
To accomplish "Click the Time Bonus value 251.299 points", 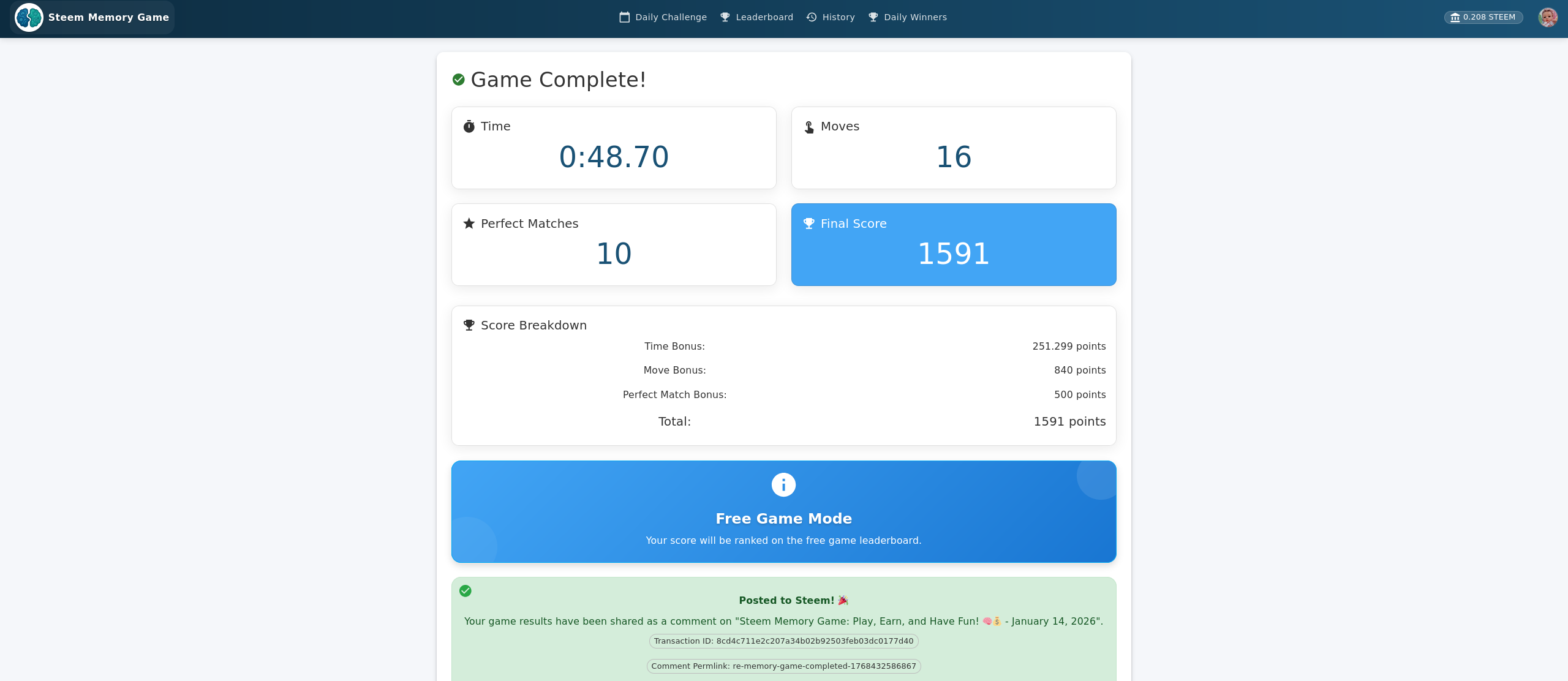I will coord(1069,347).
